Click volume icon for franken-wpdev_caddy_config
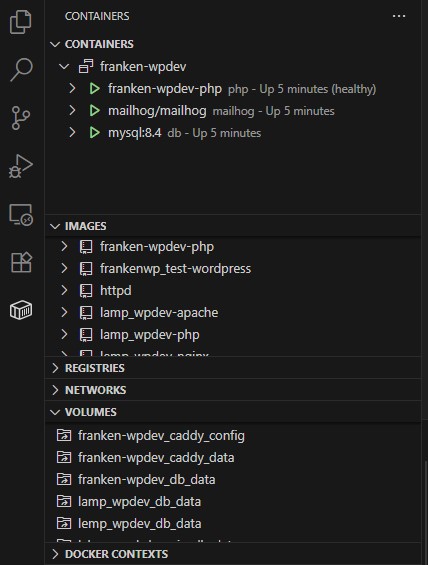 64,435
